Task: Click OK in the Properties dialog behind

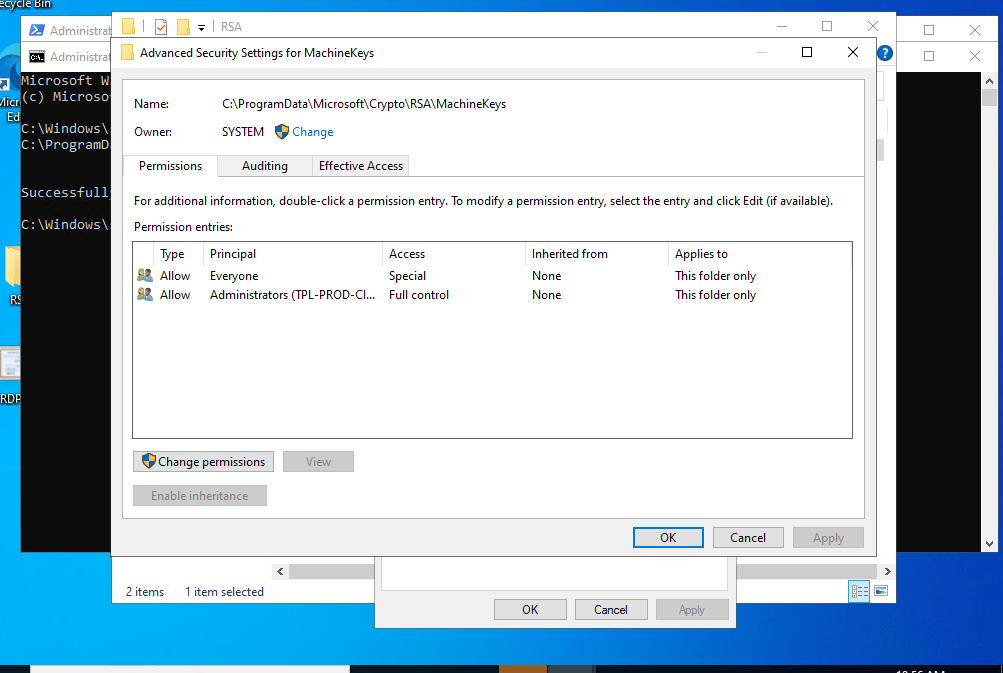Action: [530, 610]
